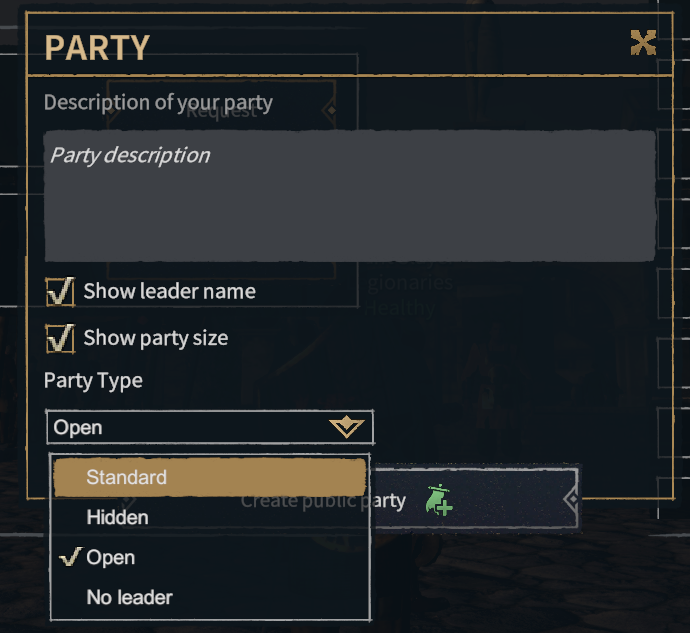The width and height of the screenshot is (690, 633).
Task: Toggle the Show leader name checkbox
Action: click(61, 292)
